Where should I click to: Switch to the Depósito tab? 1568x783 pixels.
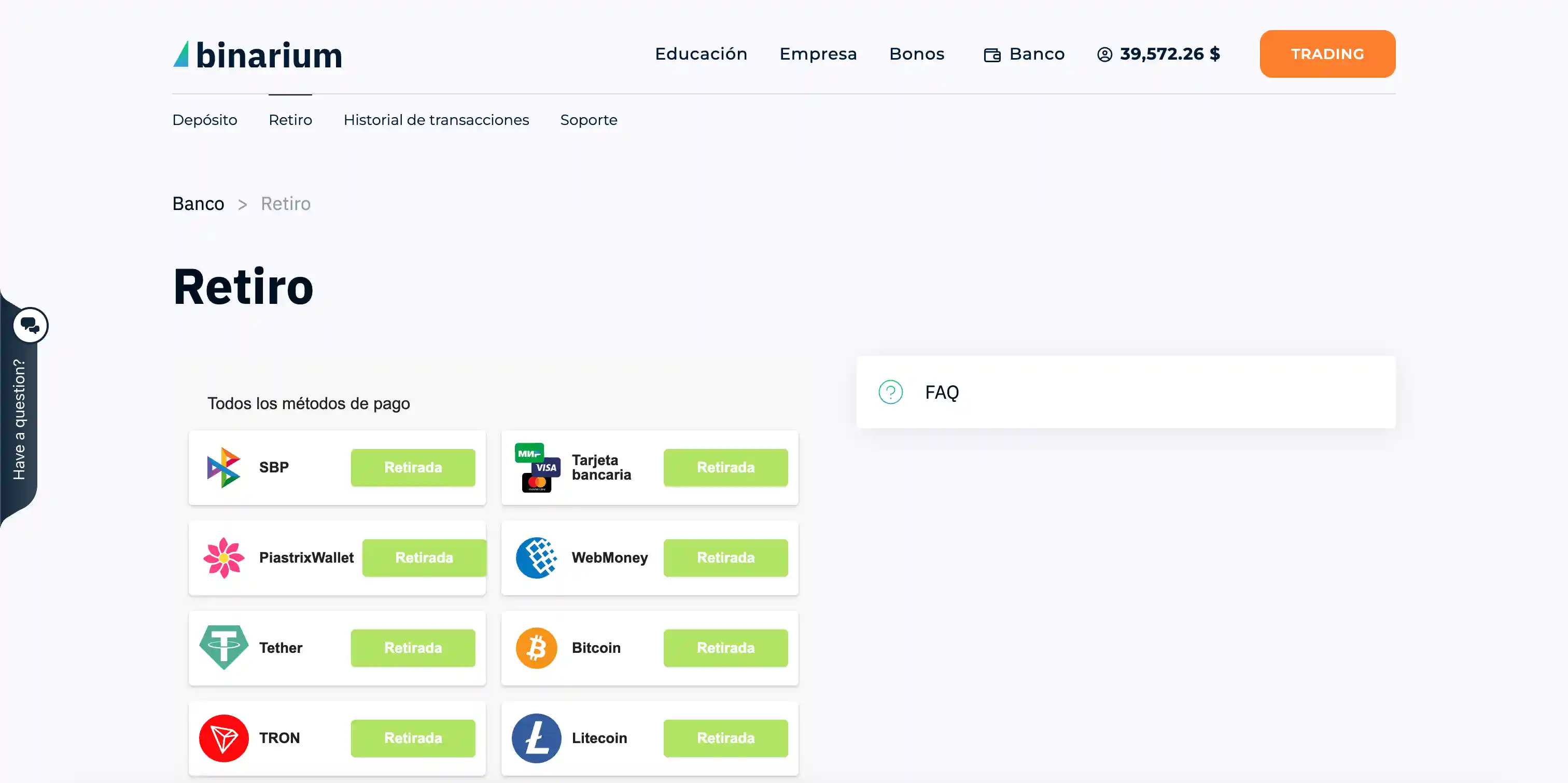[204, 120]
